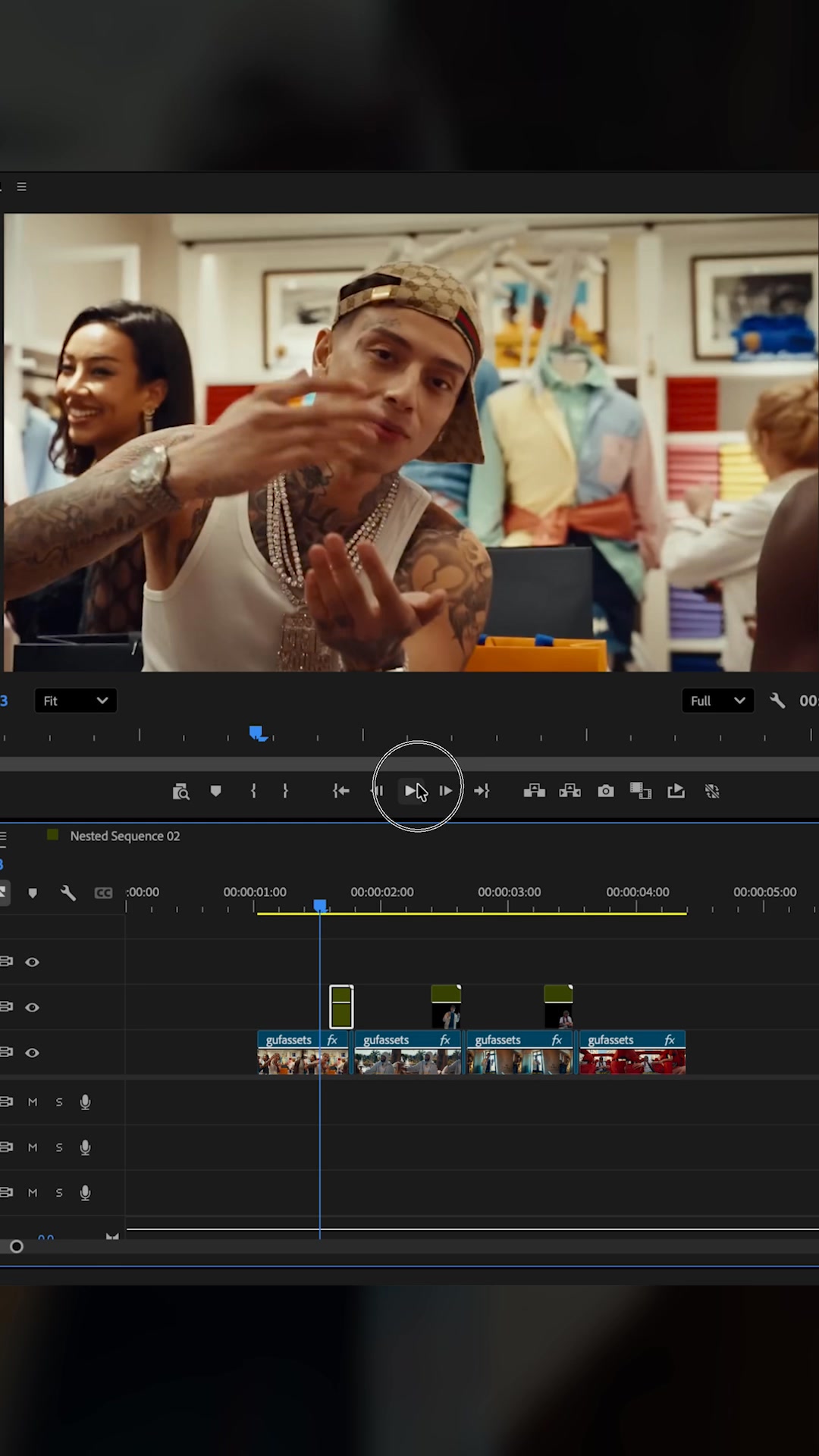
Task: Mute the first audio track
Action: pos(33,1102)
